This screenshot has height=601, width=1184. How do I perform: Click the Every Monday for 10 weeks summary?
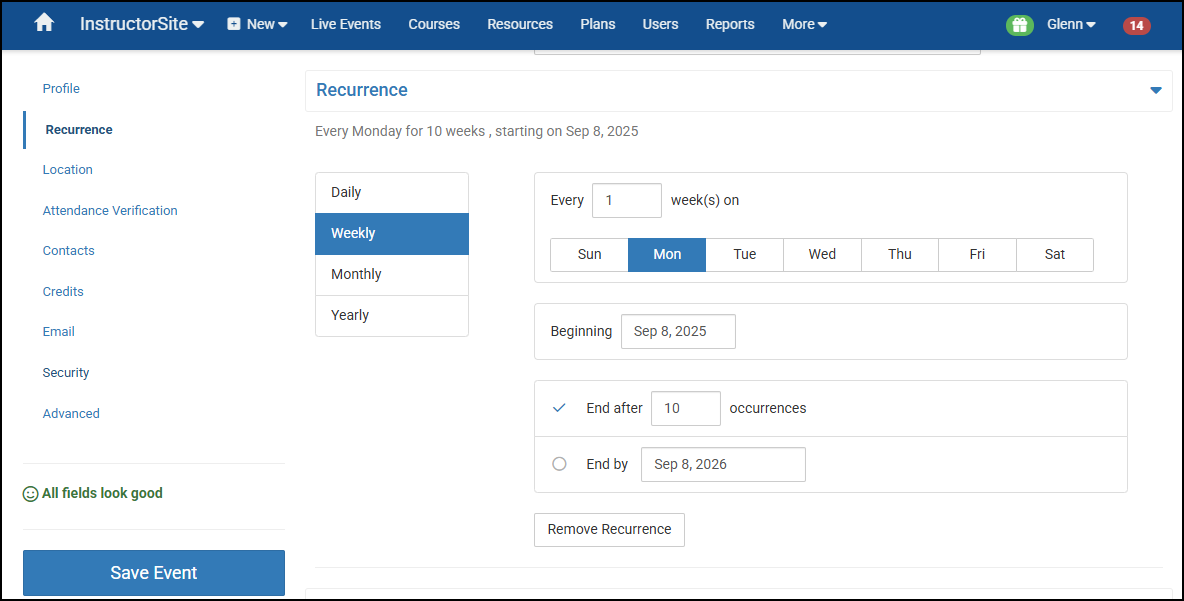[x=476, y=131]
